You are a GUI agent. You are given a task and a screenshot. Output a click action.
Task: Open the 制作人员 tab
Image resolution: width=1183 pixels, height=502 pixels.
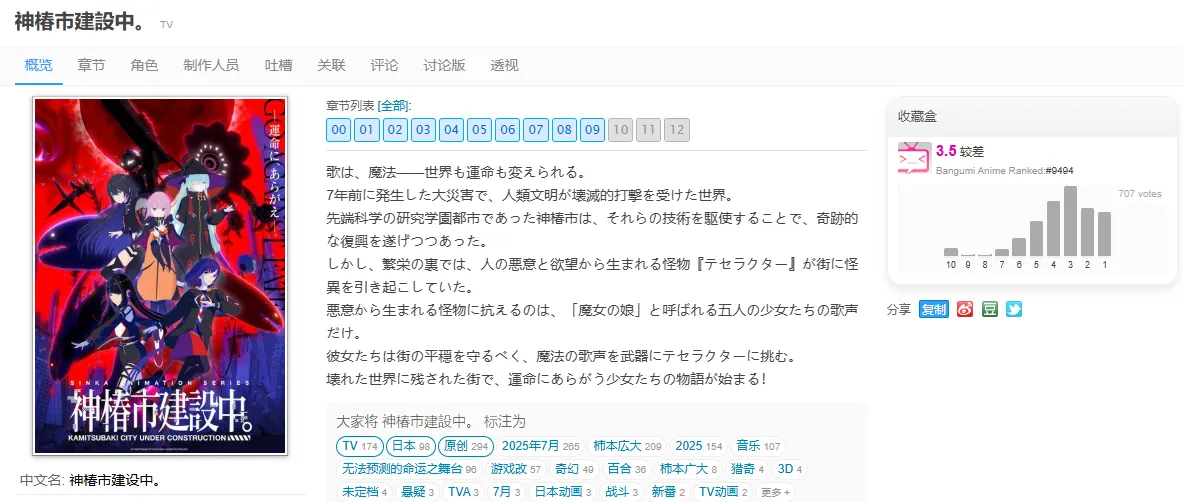click(211, 65)
